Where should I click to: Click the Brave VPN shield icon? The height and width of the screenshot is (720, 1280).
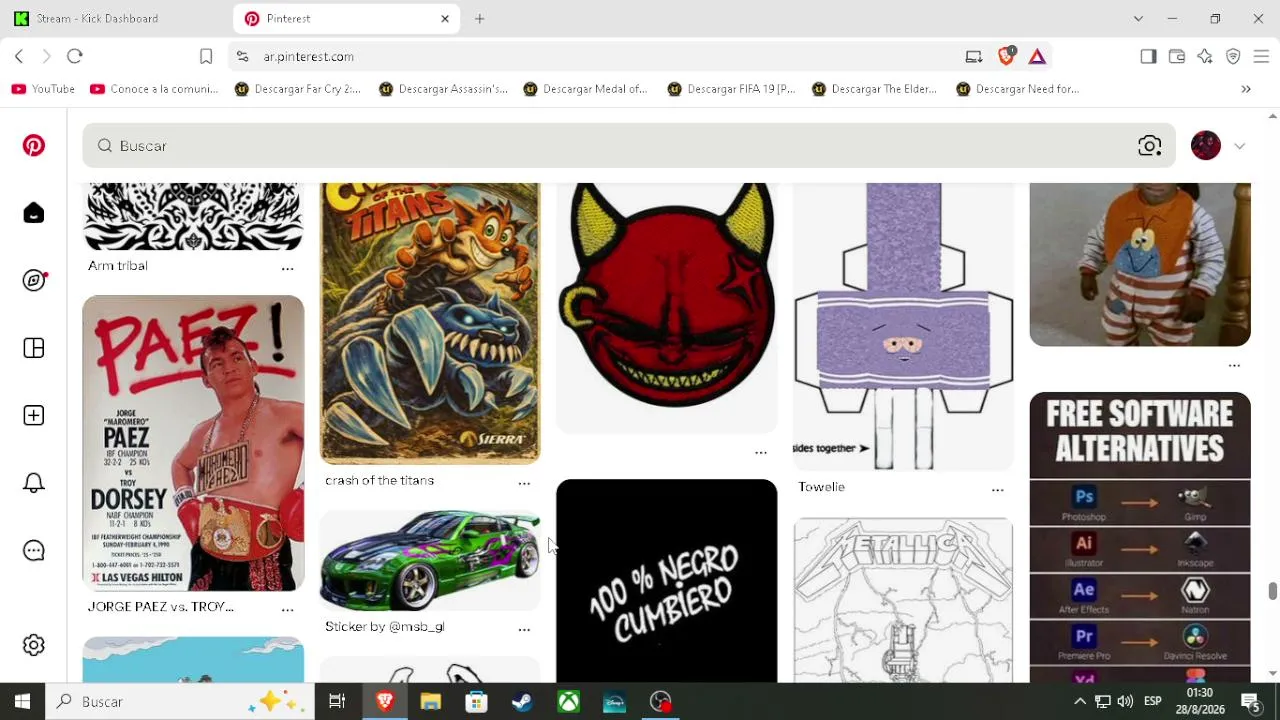pyautogui.click(x=1233, y=57)
